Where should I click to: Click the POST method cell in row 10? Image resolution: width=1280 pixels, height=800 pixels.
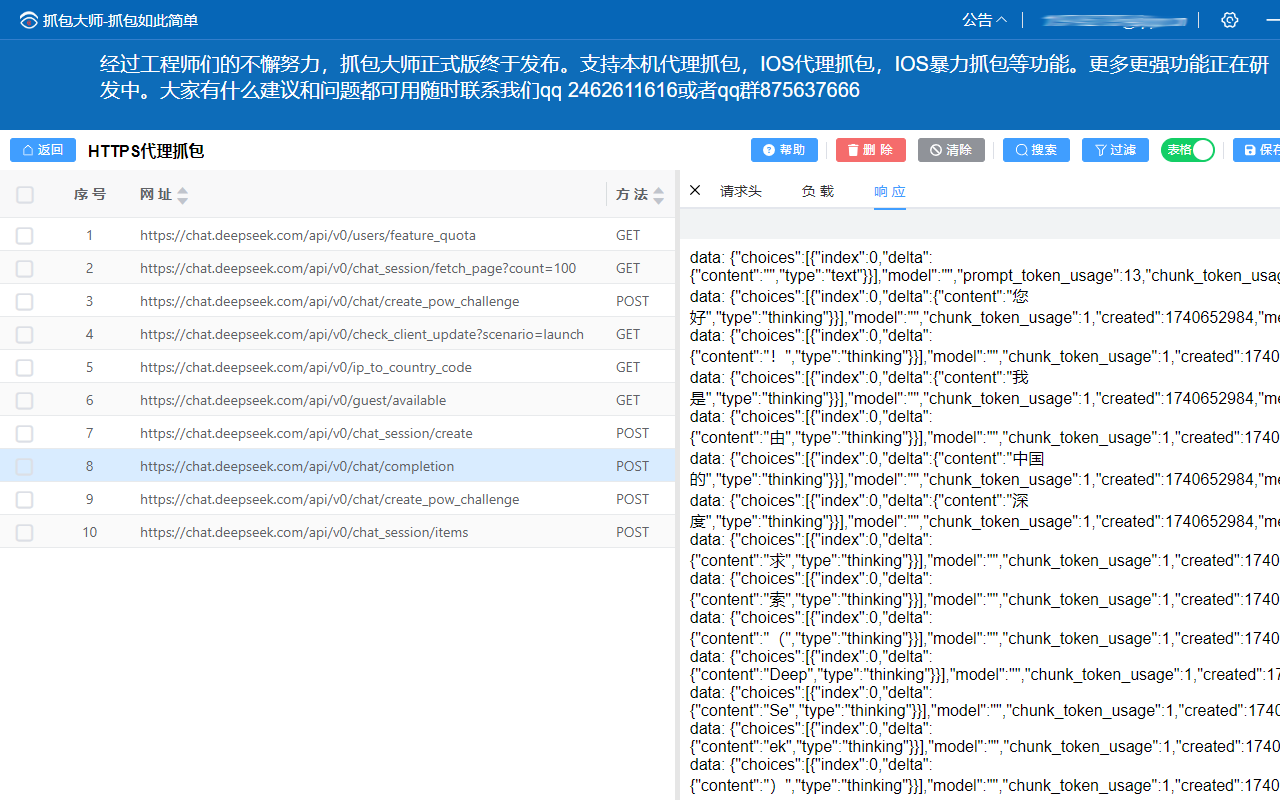click(633, 533)
